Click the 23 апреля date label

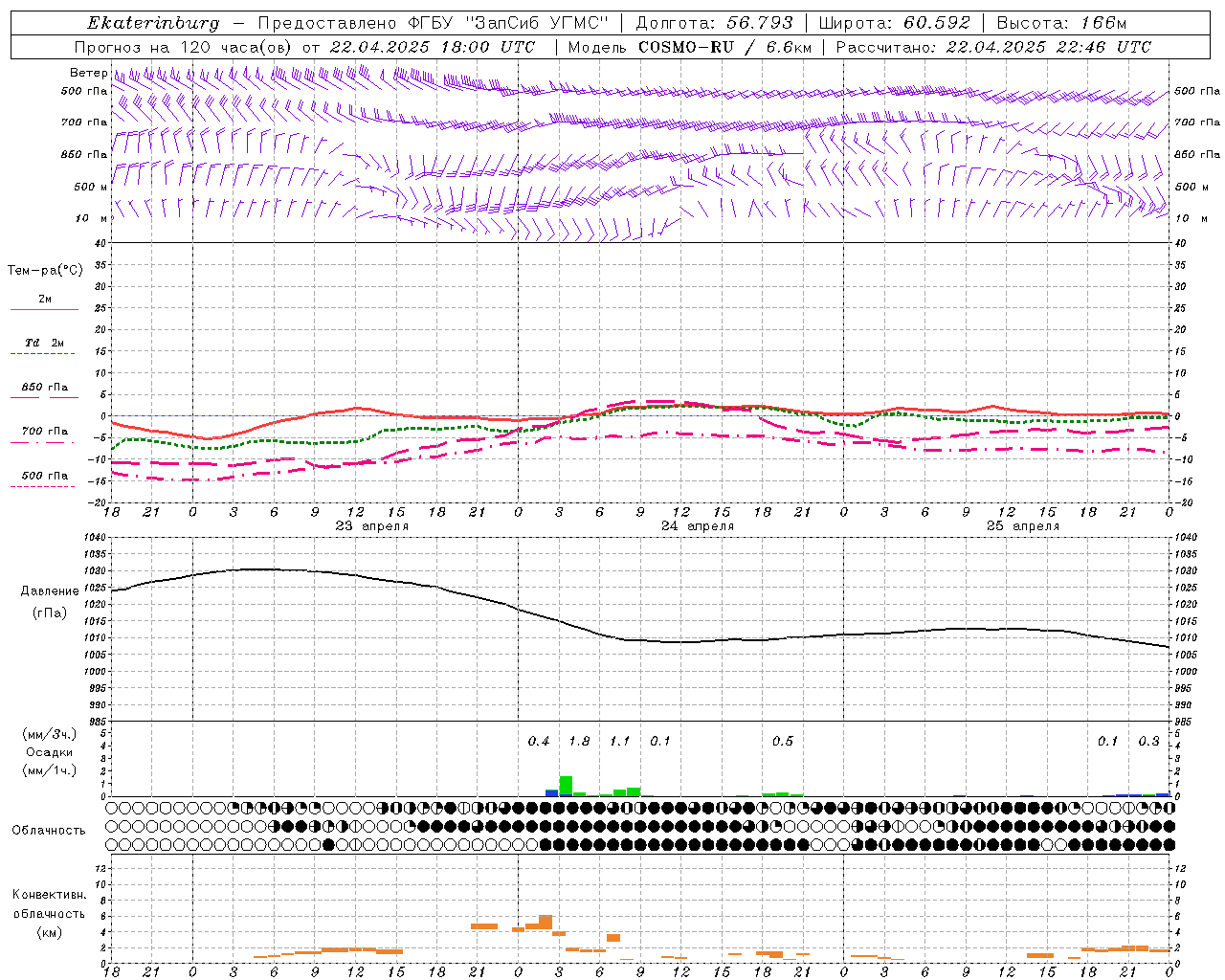coord(371,526)
